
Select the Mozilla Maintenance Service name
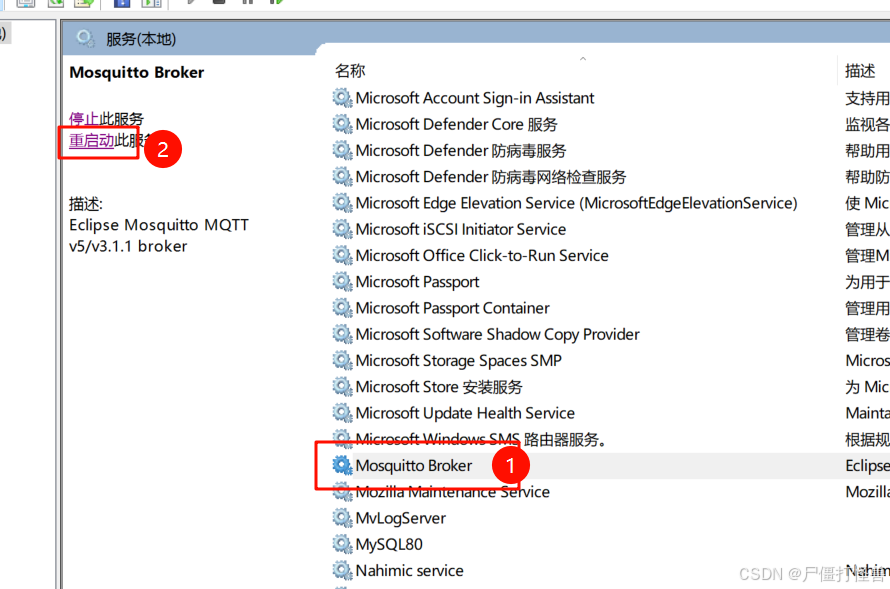pyautogui.click(x=452, y=491)
